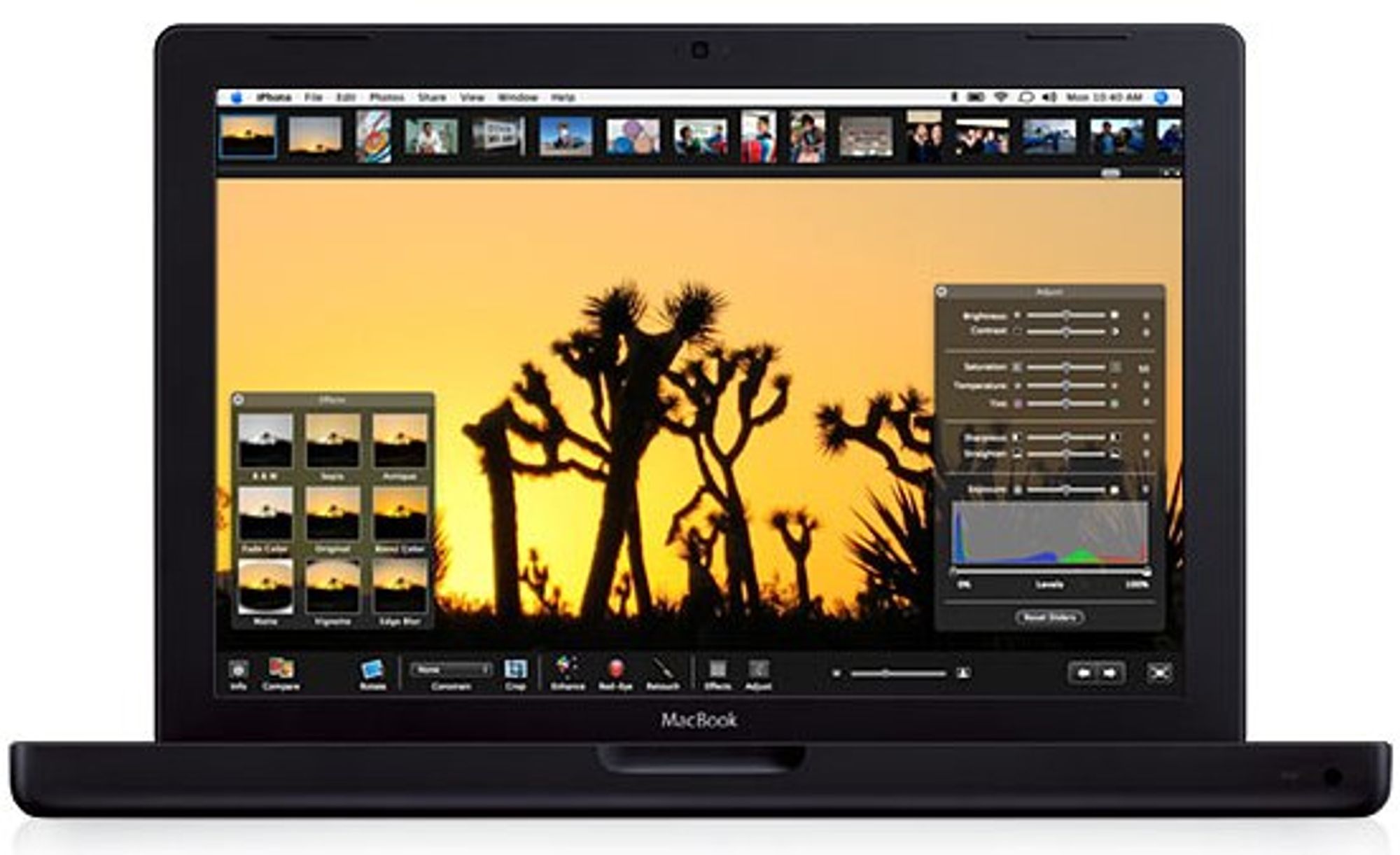Screen dimensions: 1400x855
Task: Go to next photo with right arrow
Action: click(x=1111, y=673)
